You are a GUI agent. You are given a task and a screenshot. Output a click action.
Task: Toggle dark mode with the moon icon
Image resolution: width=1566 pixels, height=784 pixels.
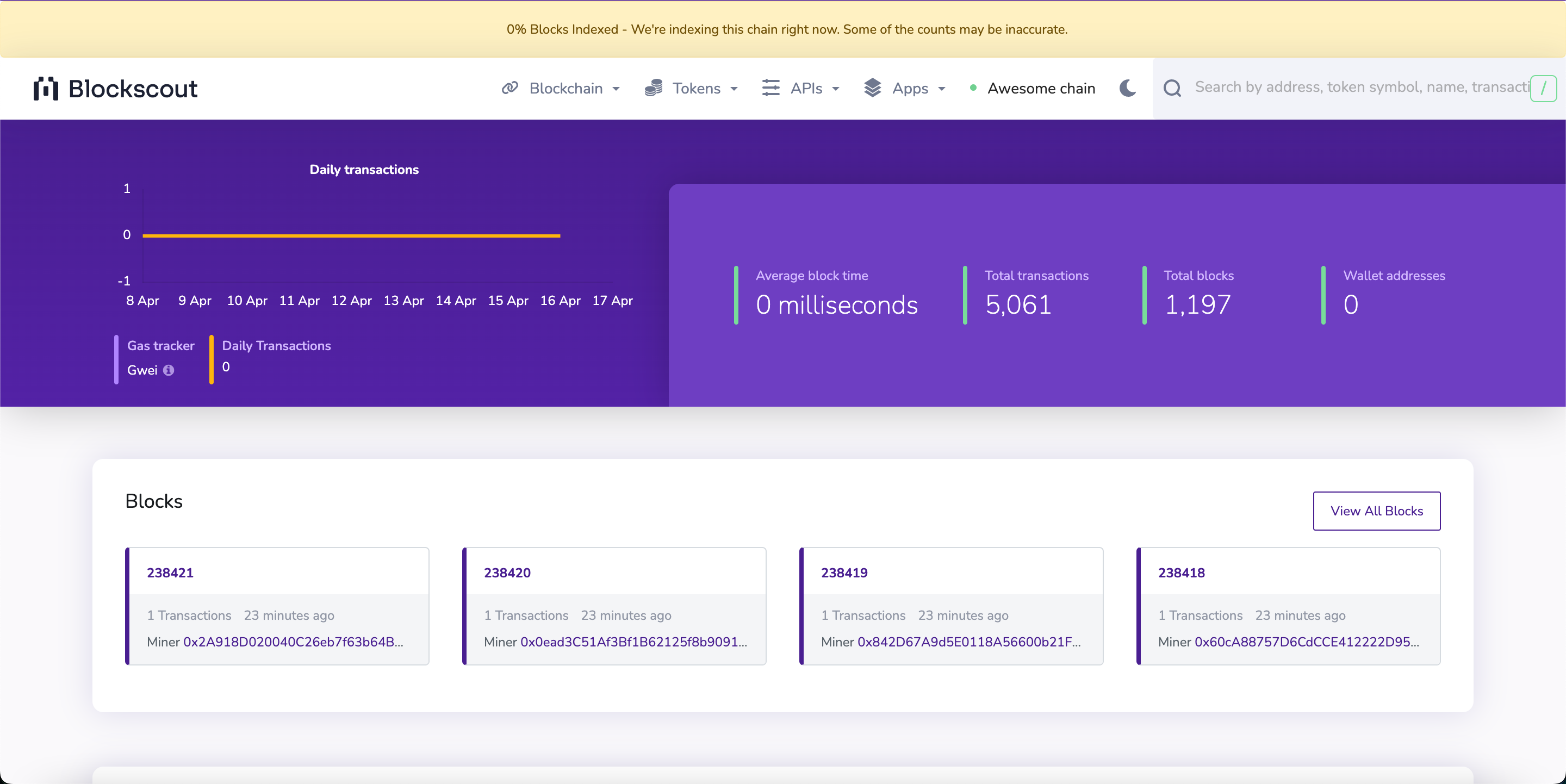(x=1127, y=88)
